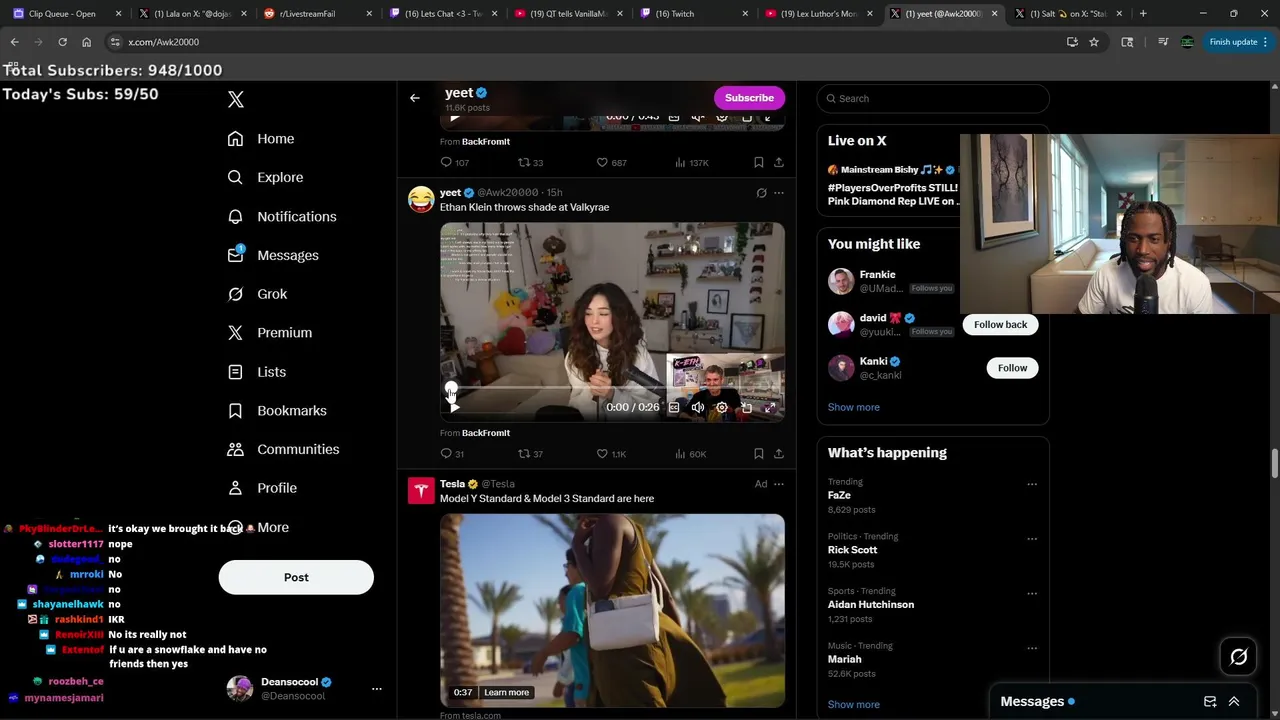Image resolution: width=1280 pixels, height=720 pixels.
Task: Enter fullscreen on the Valkyrae video
Action: 770,407
